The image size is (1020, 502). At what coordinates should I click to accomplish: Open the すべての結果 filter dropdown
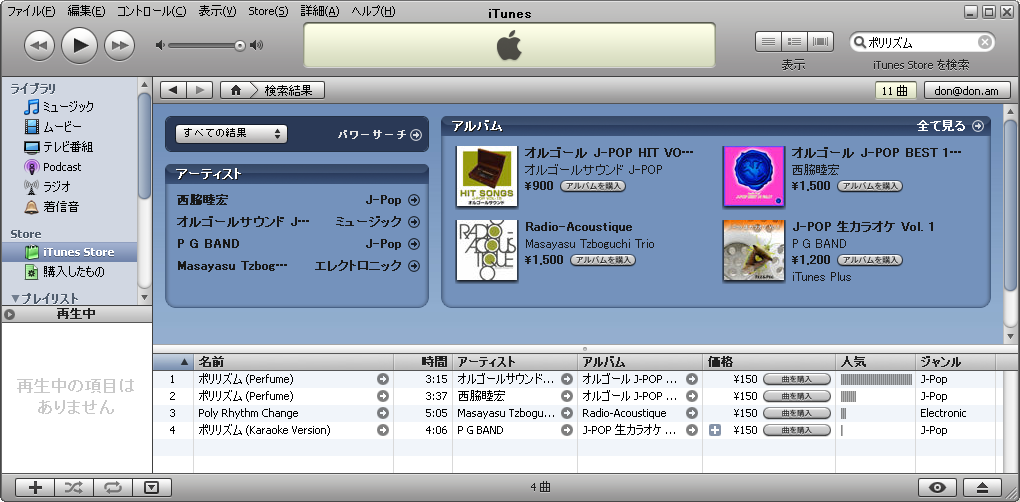click(x=231, y=133)
